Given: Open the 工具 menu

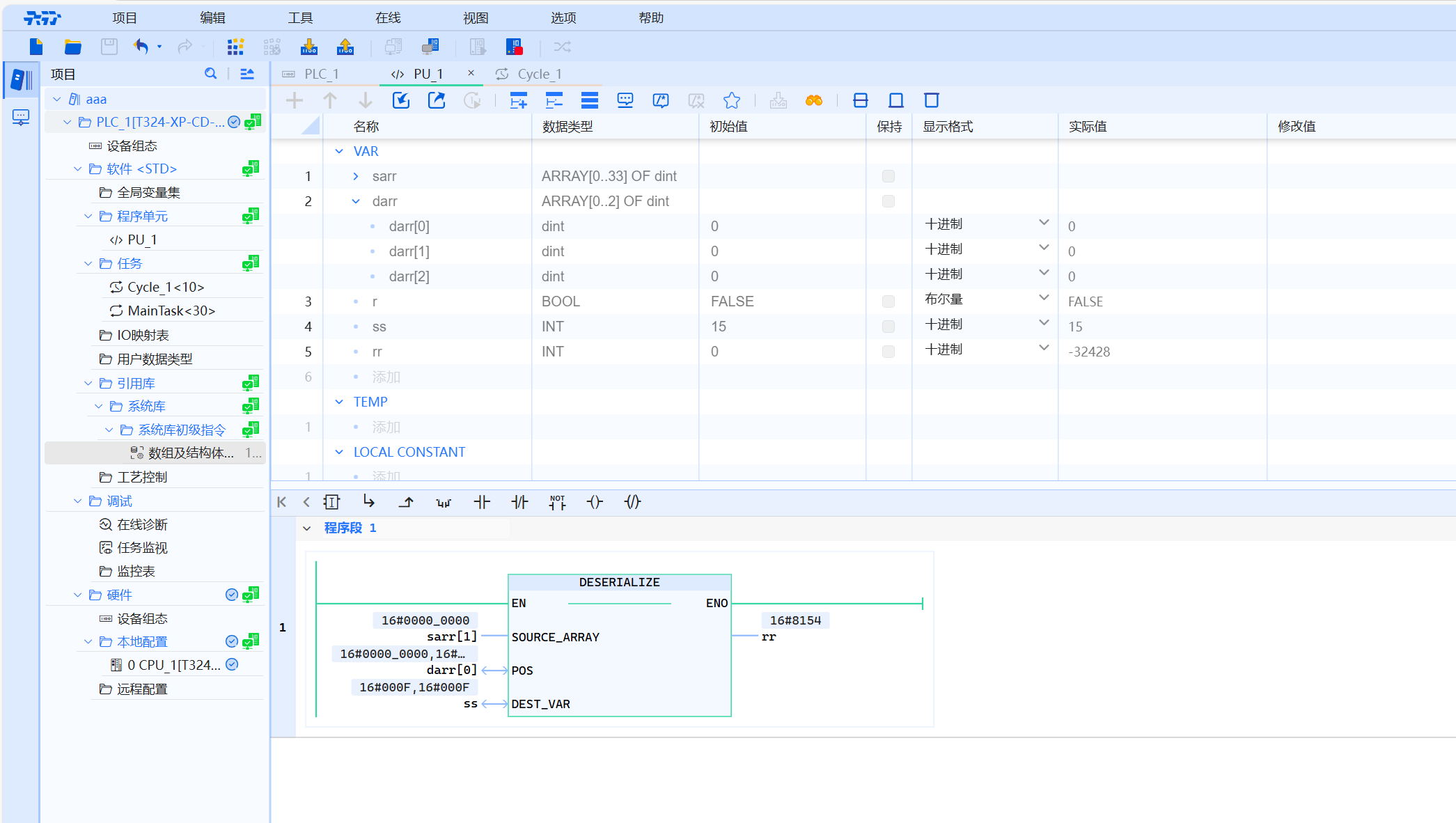Looking at the screenshot, I should pyautogui.click(x=300, y=17).
